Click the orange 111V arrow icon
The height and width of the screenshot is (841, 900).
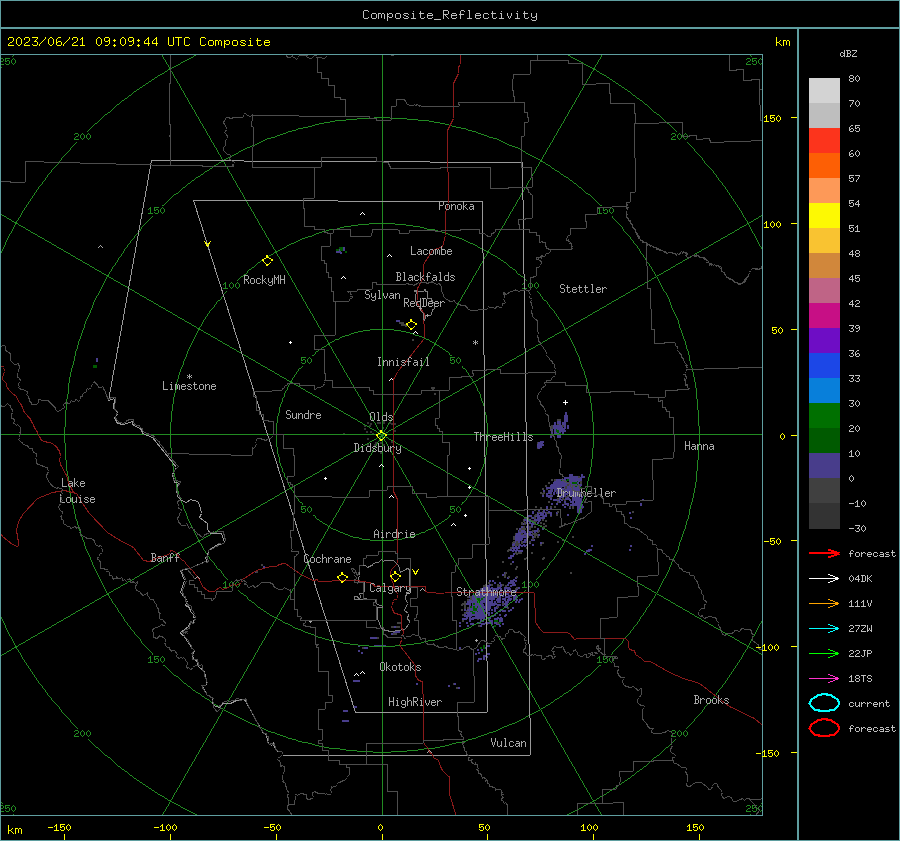click(824, 603)
